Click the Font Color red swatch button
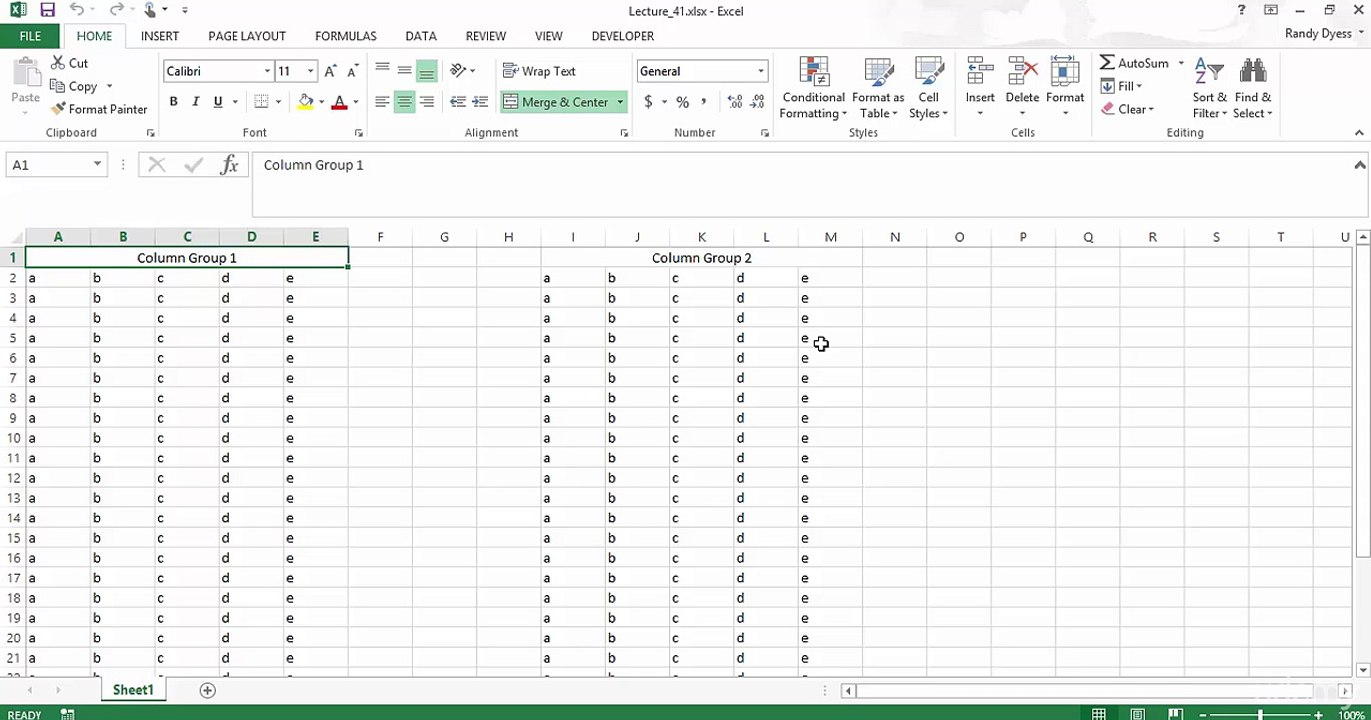The image size is (1371, 720). (339, 102)
